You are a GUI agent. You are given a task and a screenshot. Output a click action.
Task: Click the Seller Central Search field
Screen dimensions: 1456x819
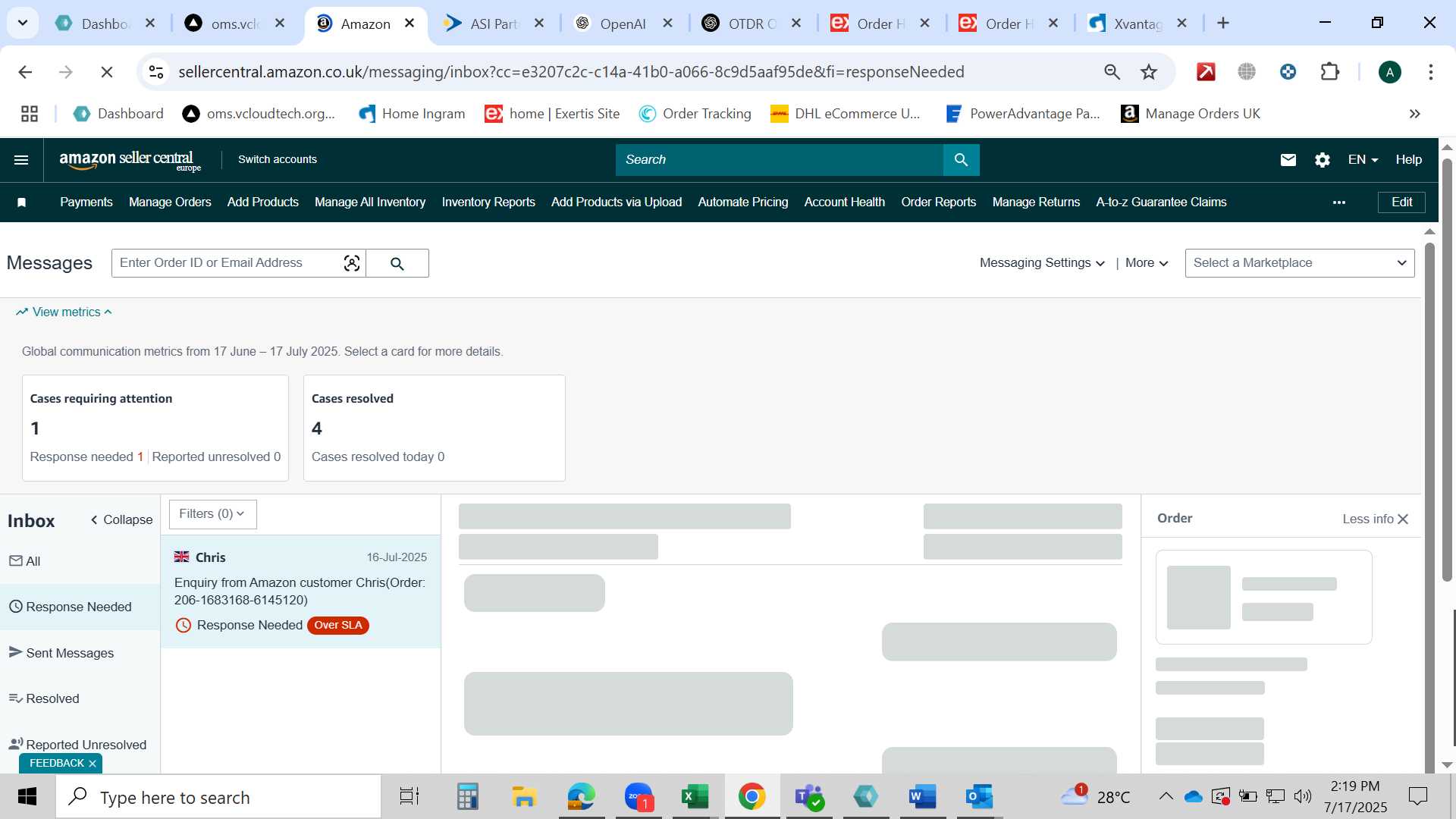coord(779,160)
